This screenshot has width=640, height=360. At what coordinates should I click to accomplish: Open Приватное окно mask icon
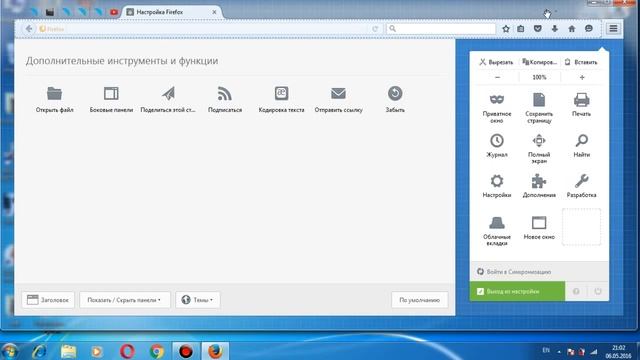[497, 99]
